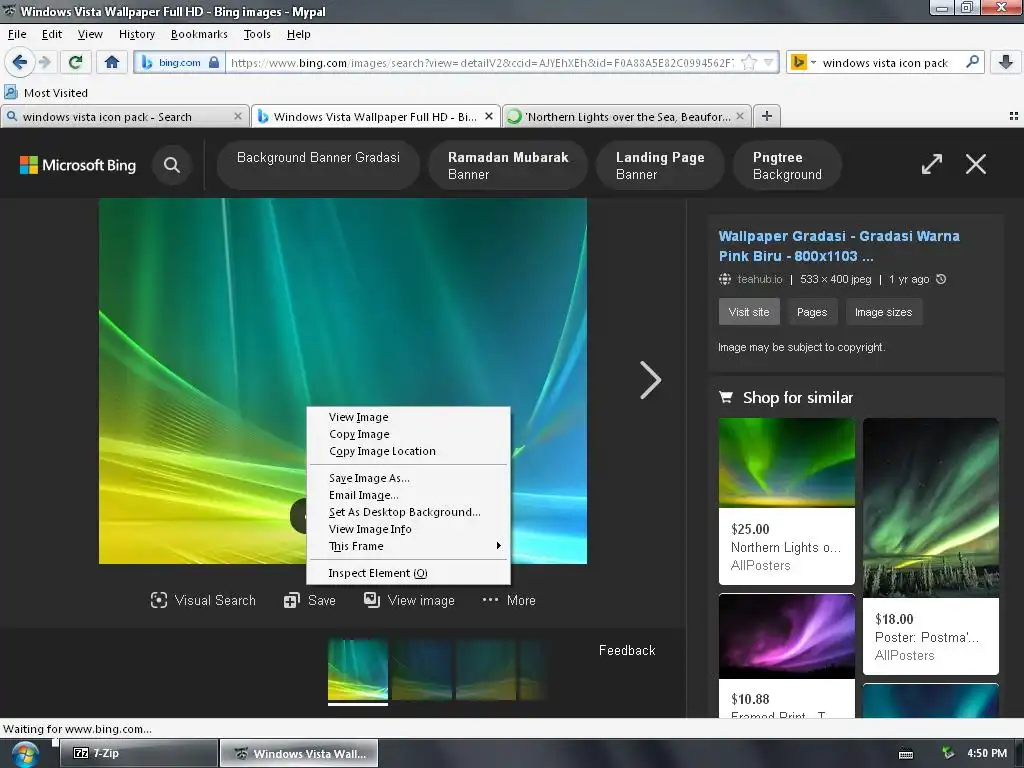This screenshot has height=768, width=1024.
Task: Open a new tab with plus button
Action: 767,116
